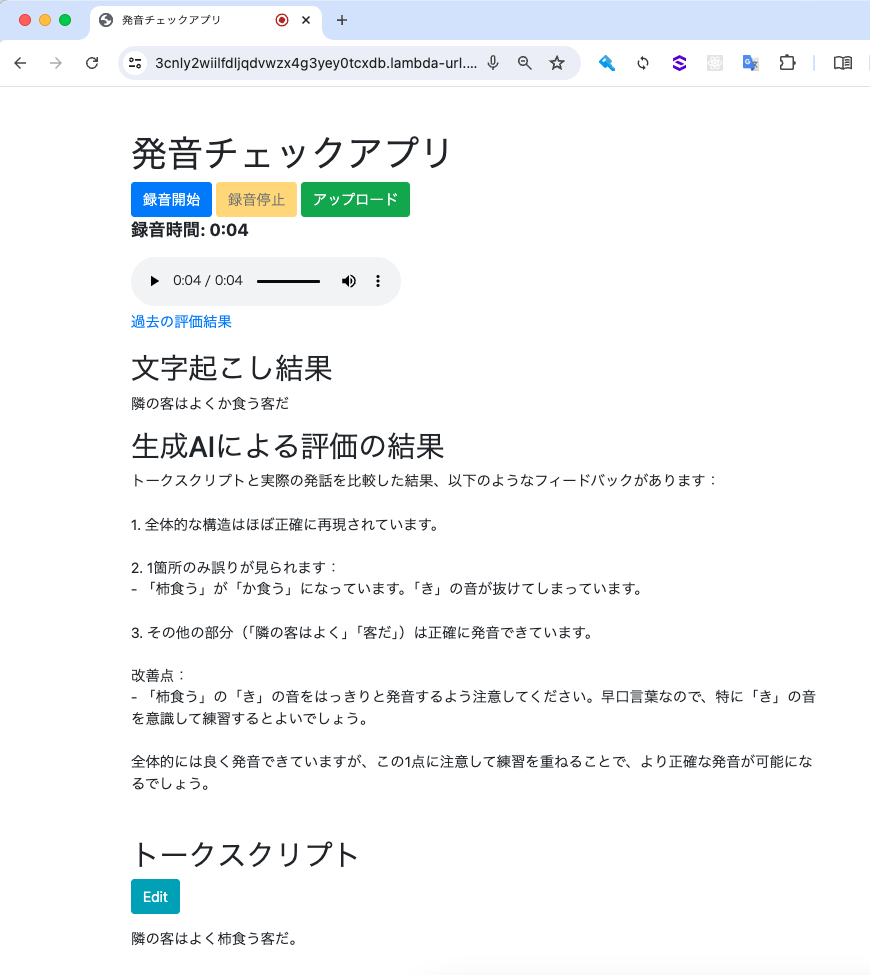Click the 発音チェックアプリ page heading
870x975 pixels.
click(291, 153)
